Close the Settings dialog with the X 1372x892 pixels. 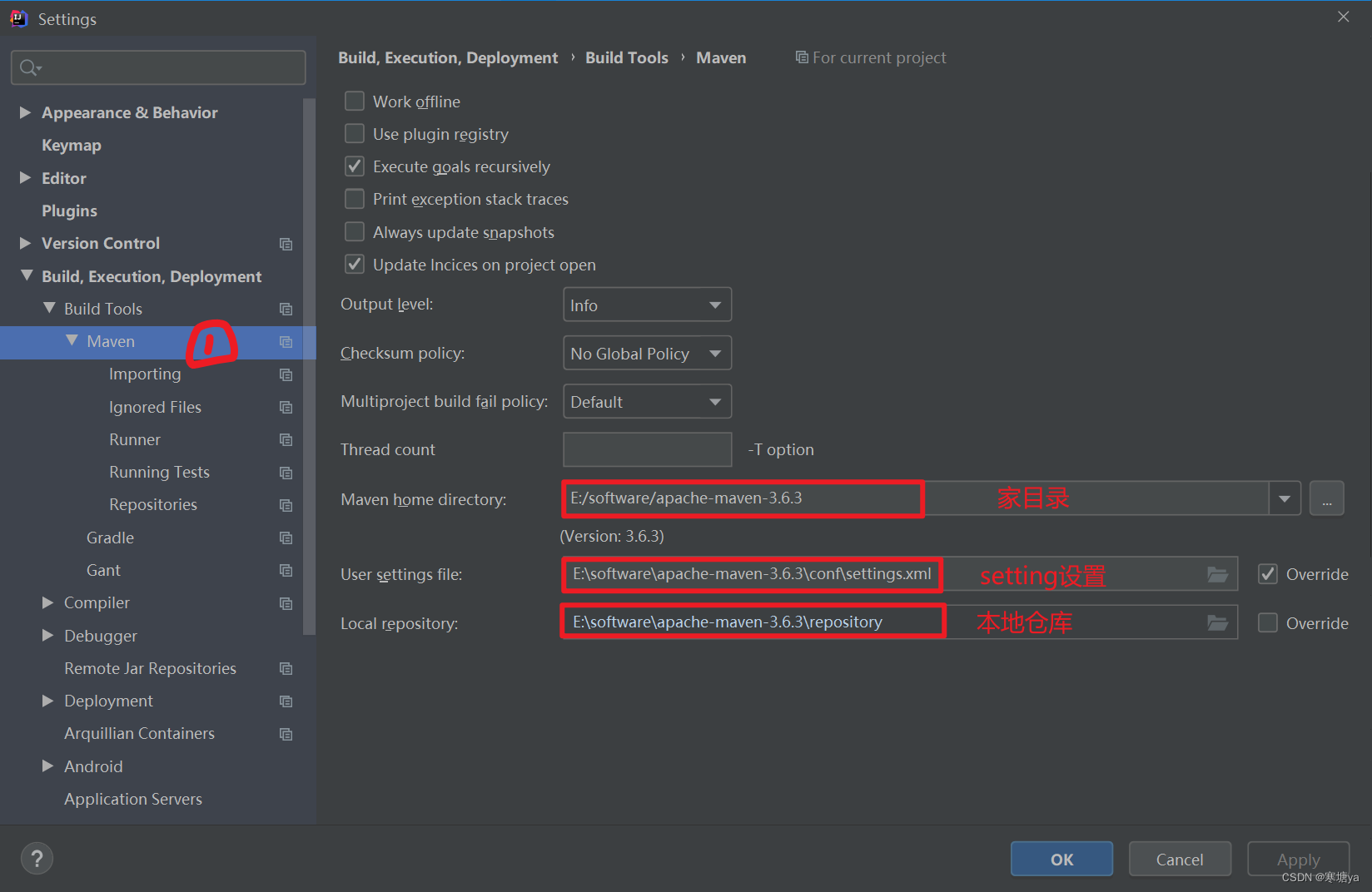[x=1343, y=17]
